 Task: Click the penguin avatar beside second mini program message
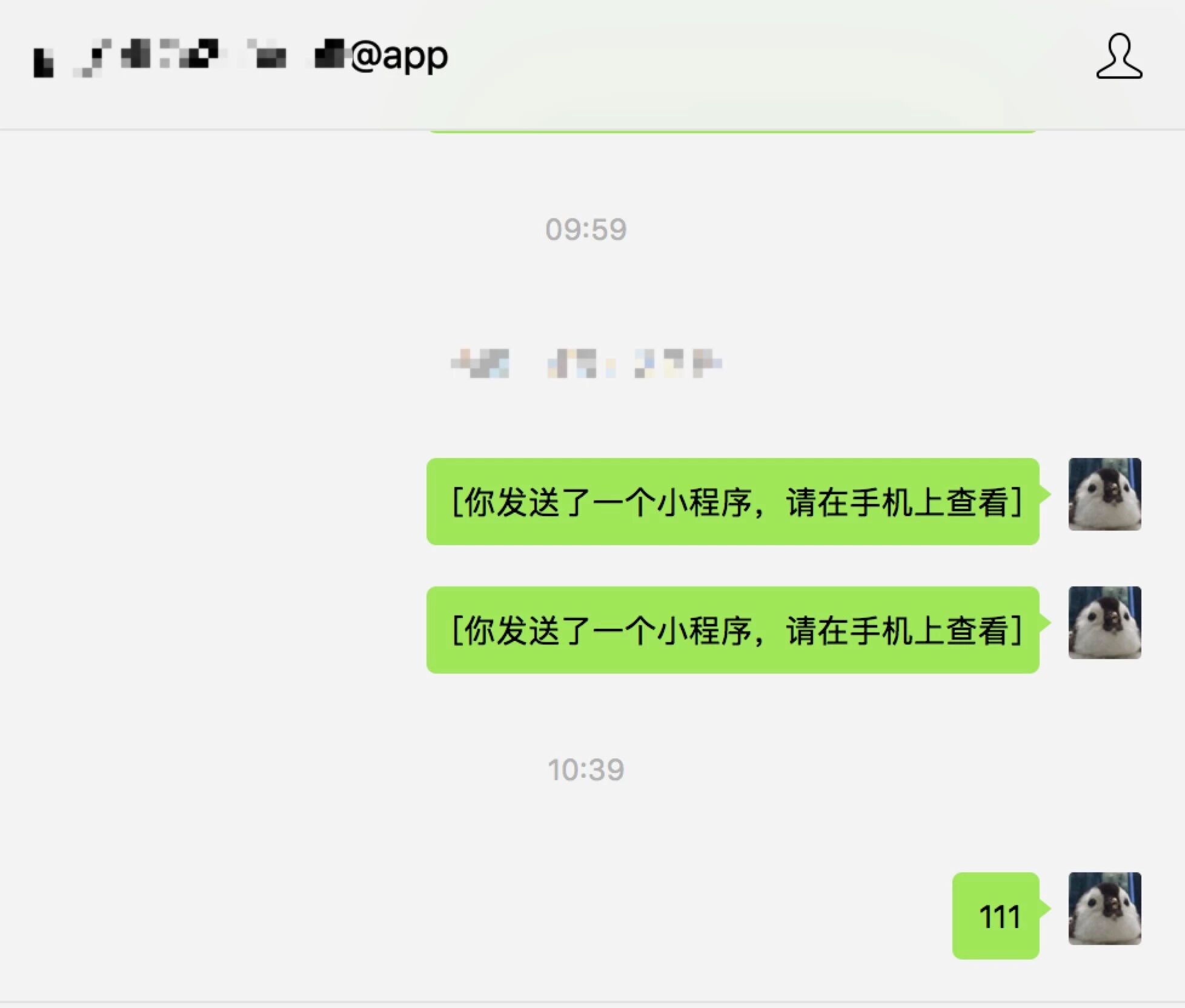(1104, 623)
